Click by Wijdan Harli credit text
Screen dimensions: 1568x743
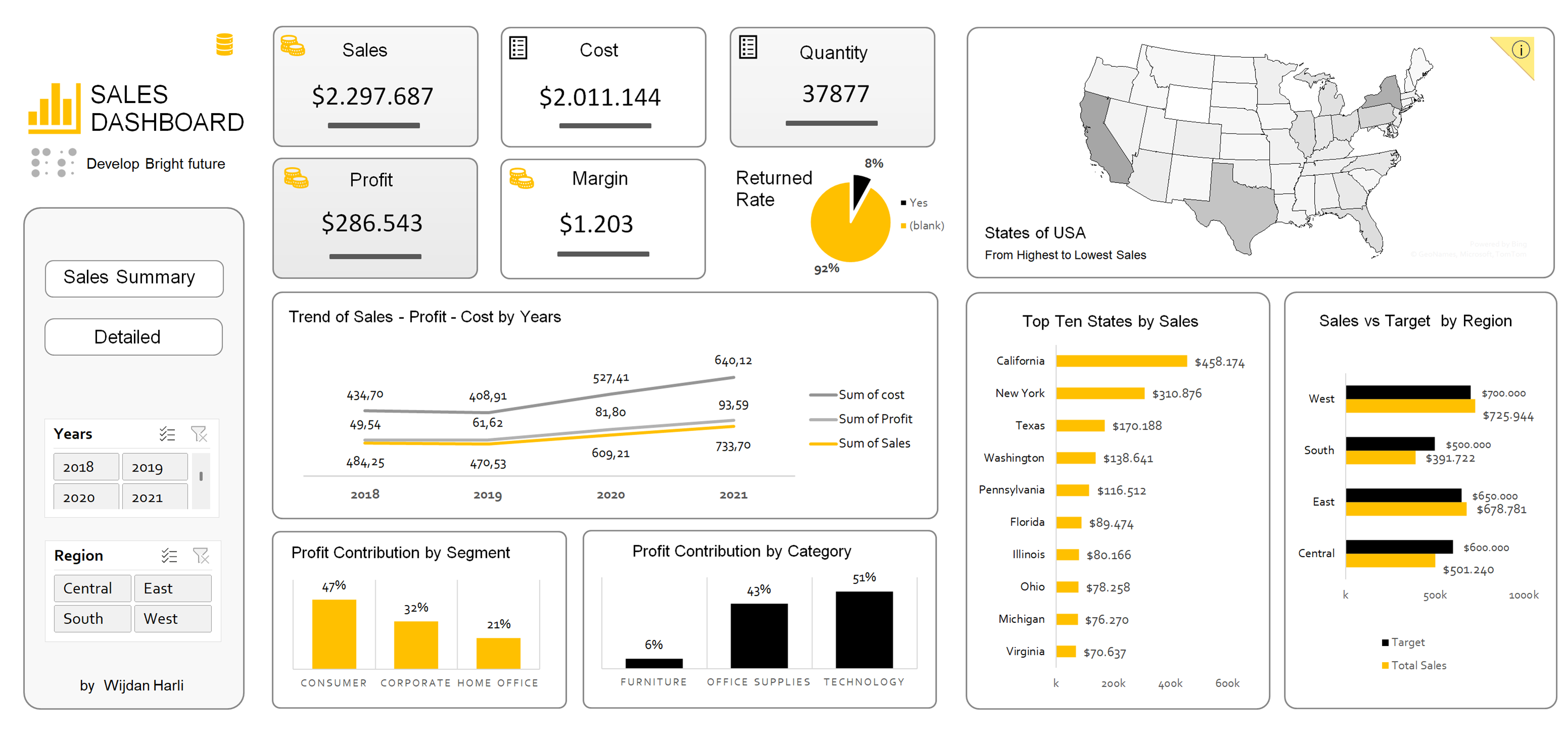tap(131, 685)
